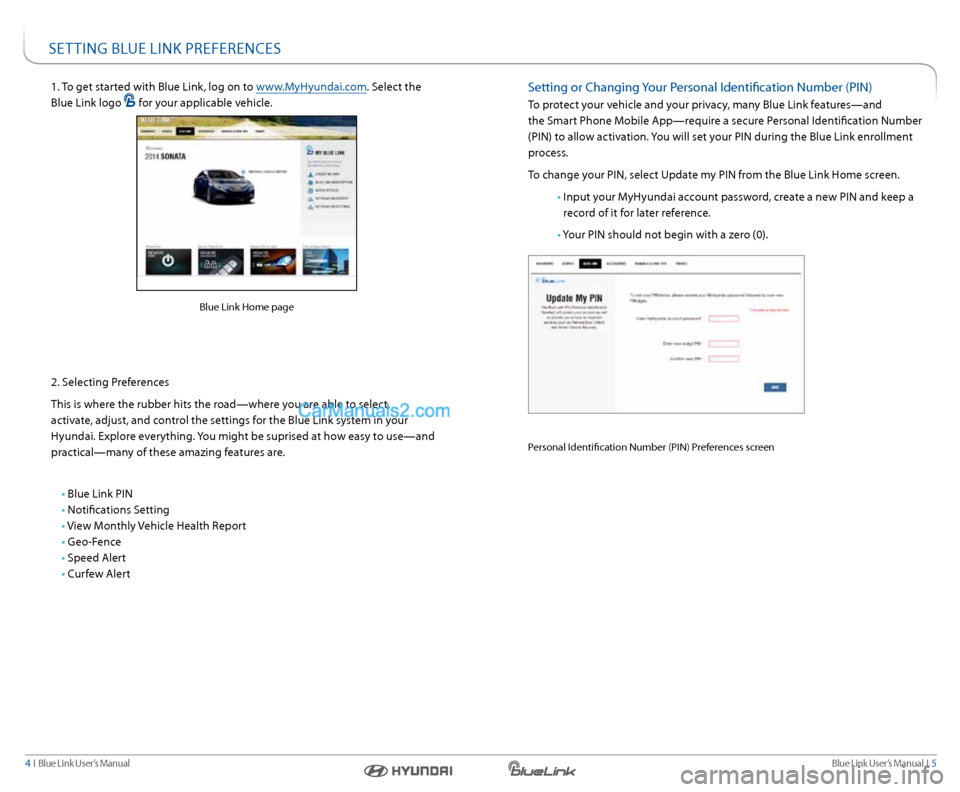Click the '4 | Blue Link User's Manual' footer text
960x792 pixels.
tap(77, 763)
